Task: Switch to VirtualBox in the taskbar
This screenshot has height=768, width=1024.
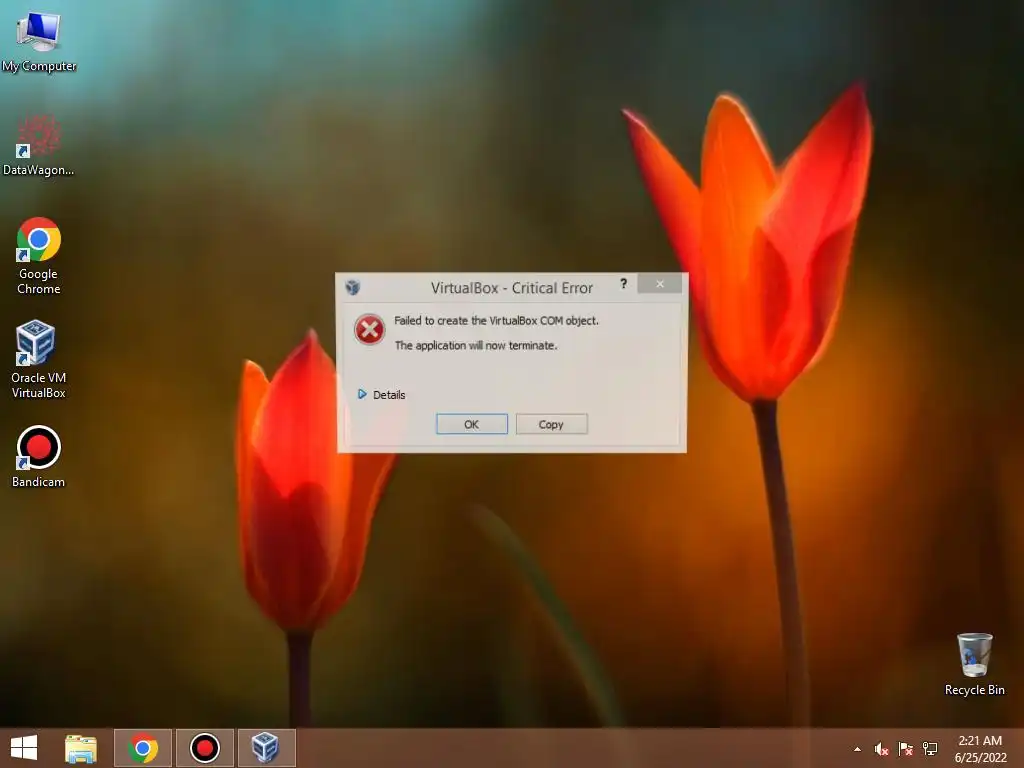Action: tap(266, 748)
